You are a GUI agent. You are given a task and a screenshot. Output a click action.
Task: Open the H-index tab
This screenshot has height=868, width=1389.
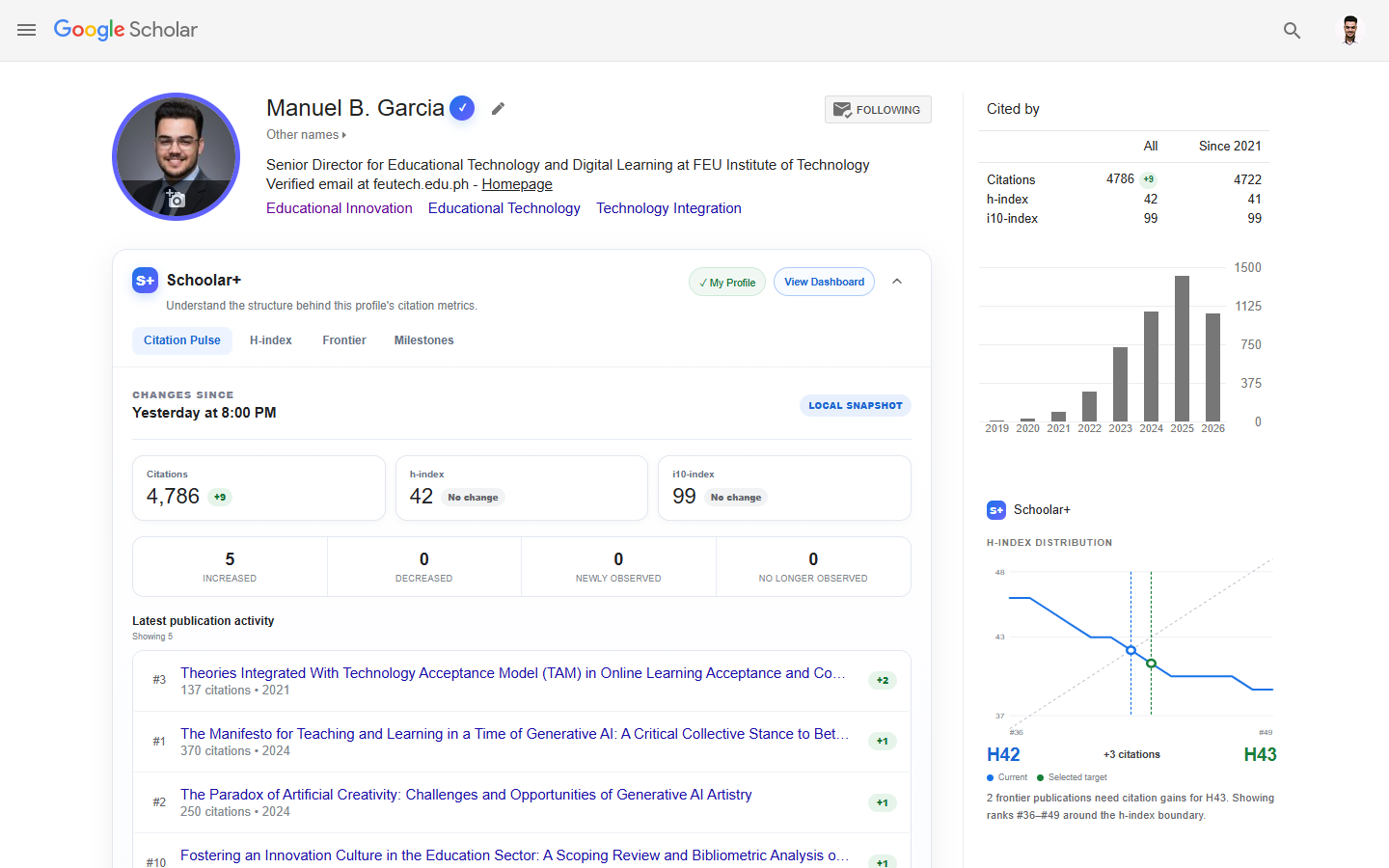pyautogui.click(x=271, y=340)
